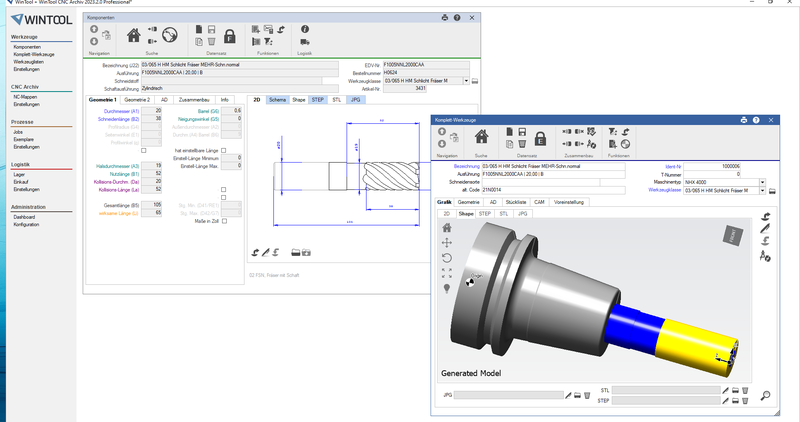Save record in Komponenten Datensatz group
The image size is (800, 422).
pyautogui.click(x=211, y=30)
